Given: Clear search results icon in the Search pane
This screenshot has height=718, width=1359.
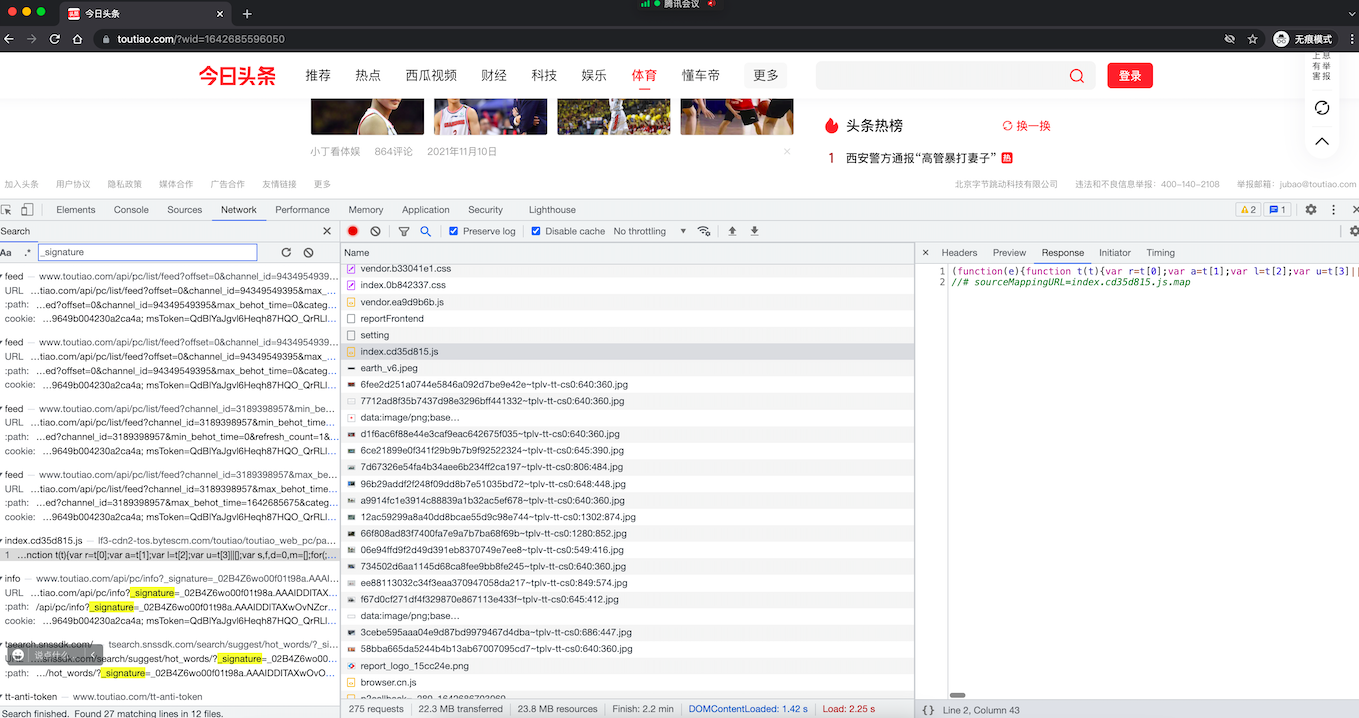Looking at the screenshot, I should click(309, 253).
